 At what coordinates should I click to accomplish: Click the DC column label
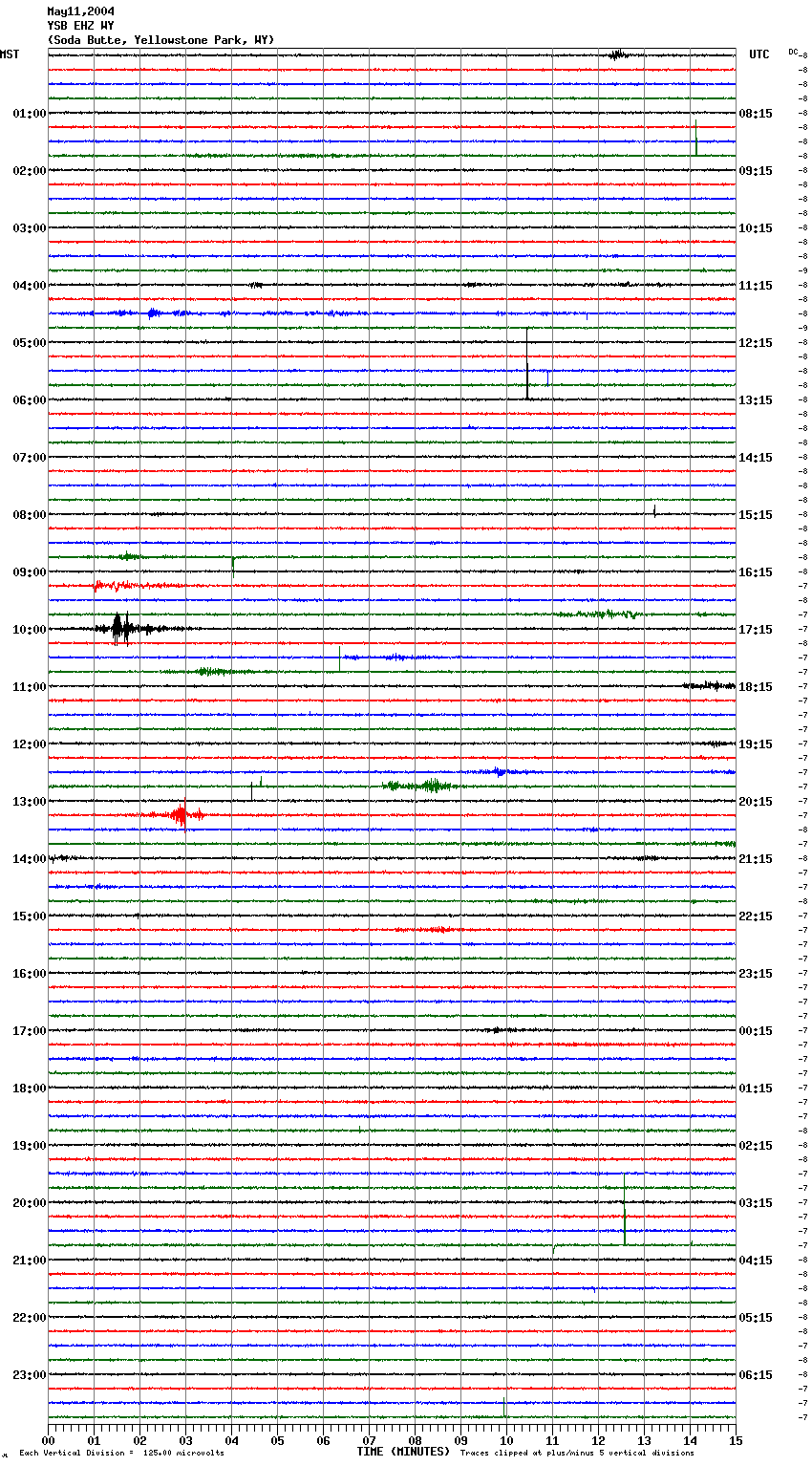point(793,52)
